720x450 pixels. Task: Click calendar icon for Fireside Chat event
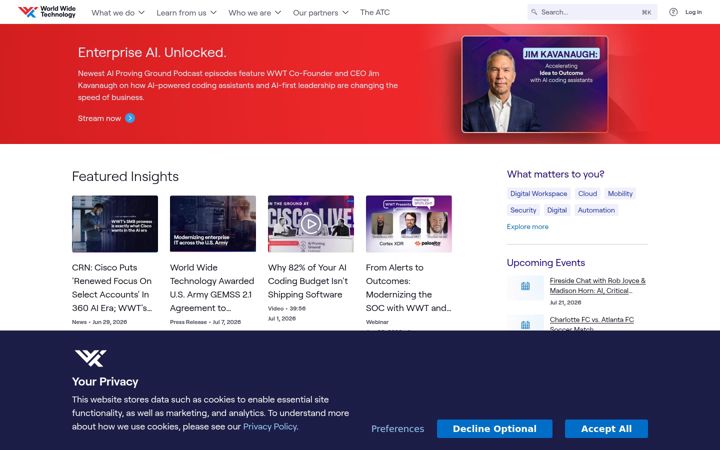coord(525,287)
